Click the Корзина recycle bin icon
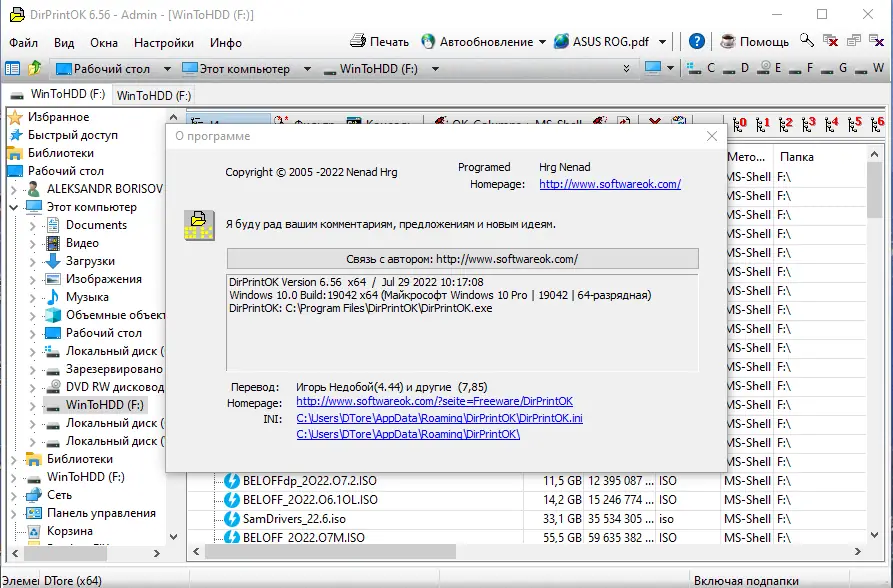Viewport: 893px width, 588px height. pyautogui.click(x=34, y=531)
